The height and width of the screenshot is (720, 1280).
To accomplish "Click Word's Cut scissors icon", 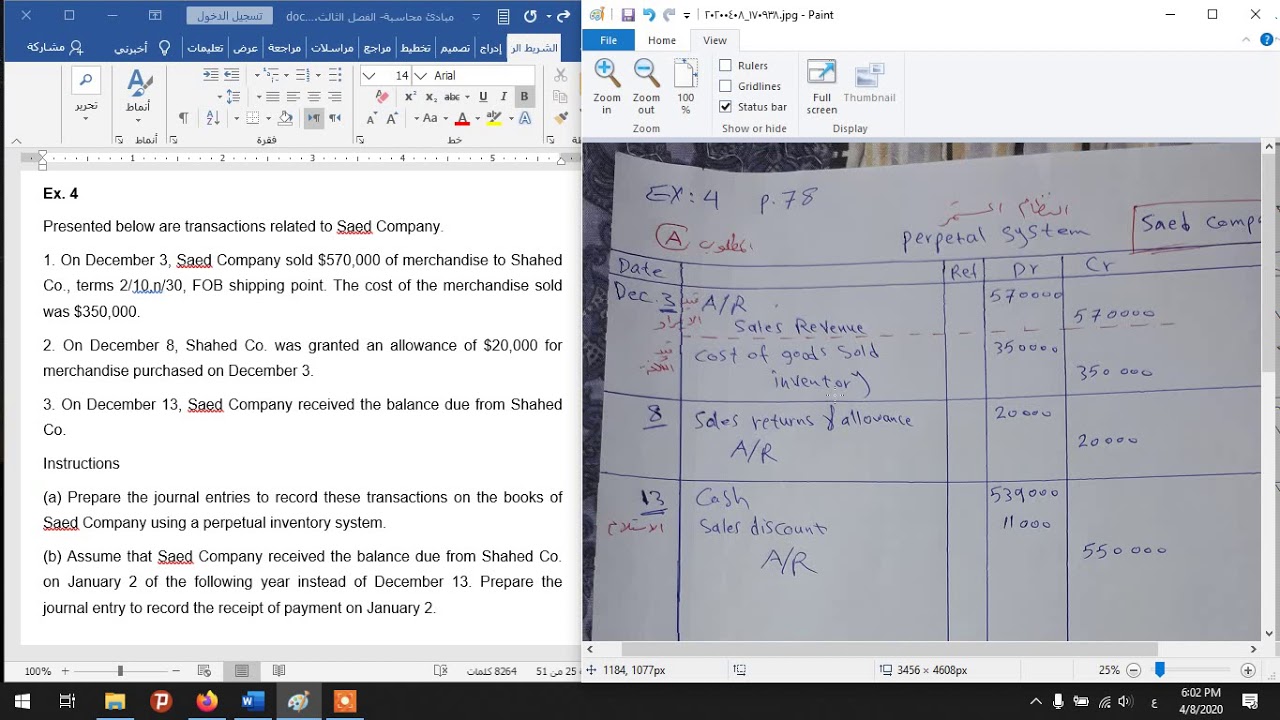I will (x=561, y=75).
